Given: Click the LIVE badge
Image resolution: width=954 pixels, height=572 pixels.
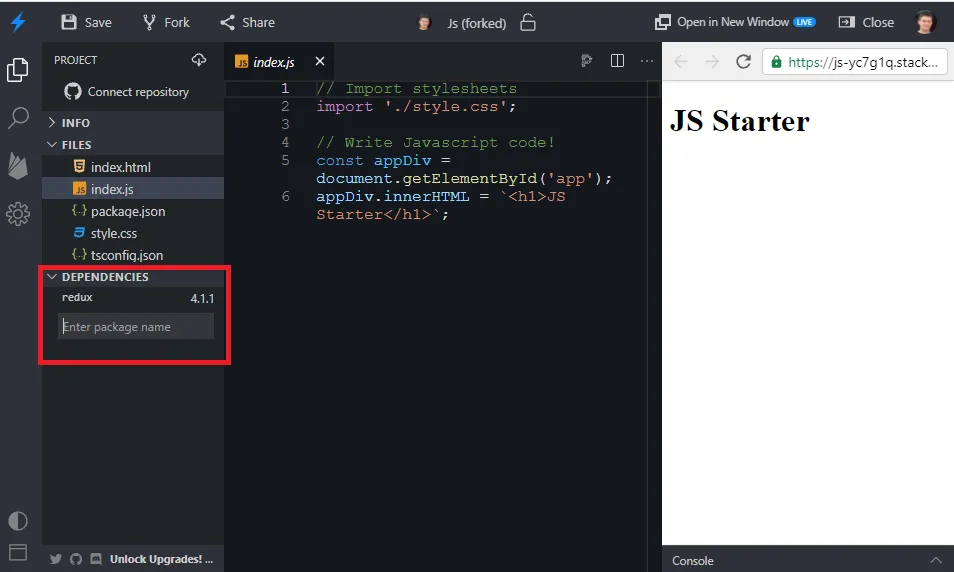Looking at the screenshot, I should [804, 22].
